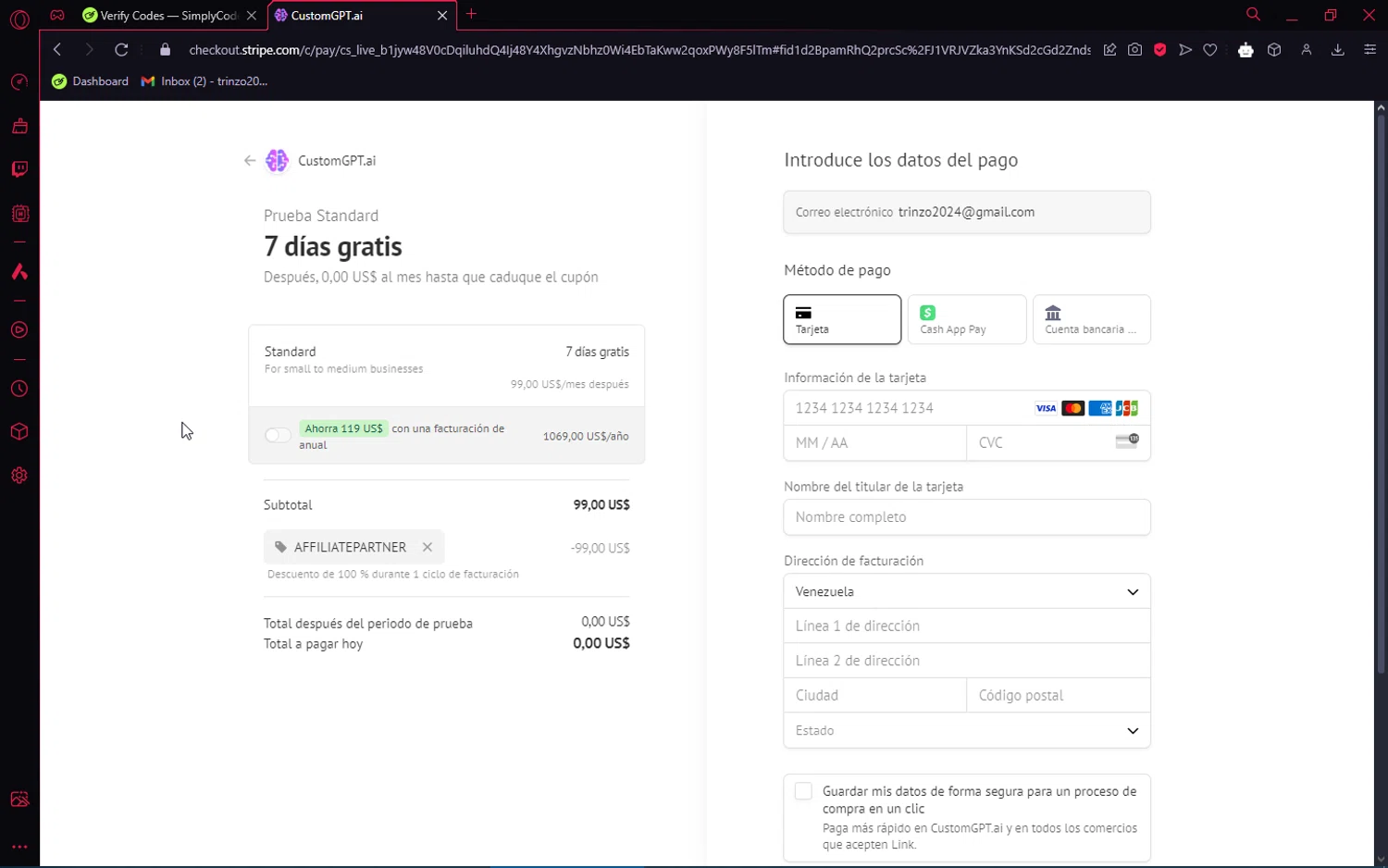The width and height of the screenshot is (1388, 868).
Task: Open GX Control in the sidebar
Action: pos(19,82)
